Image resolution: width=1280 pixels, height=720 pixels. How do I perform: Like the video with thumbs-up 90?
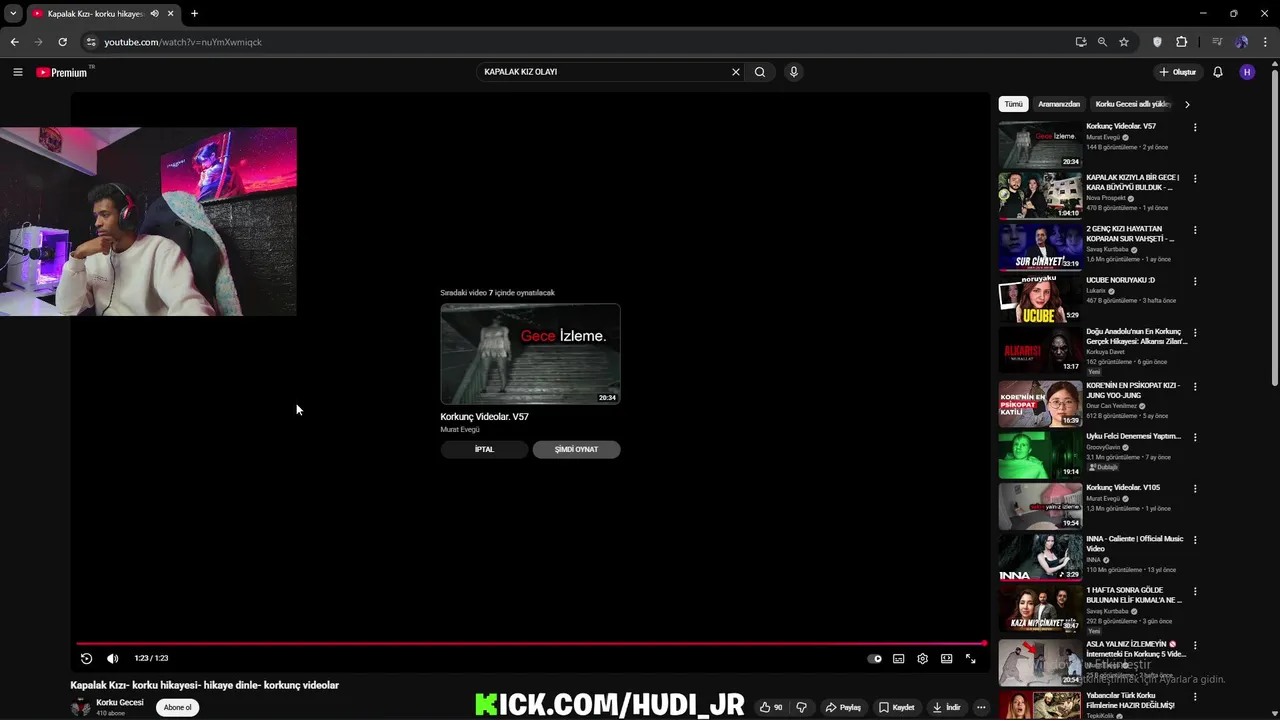tap(771, 707)
